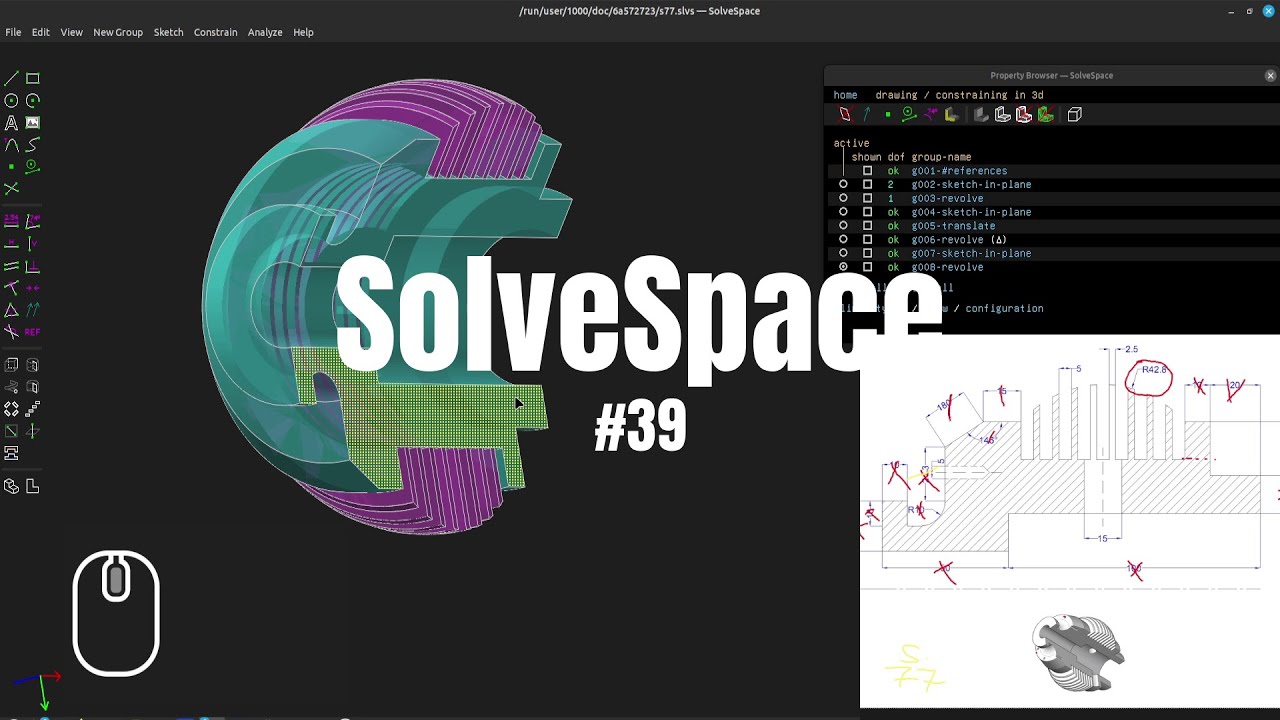This screenshot has height=720, width=1280.
Task: Select the tangent arc tool
Action: (11, 145)
